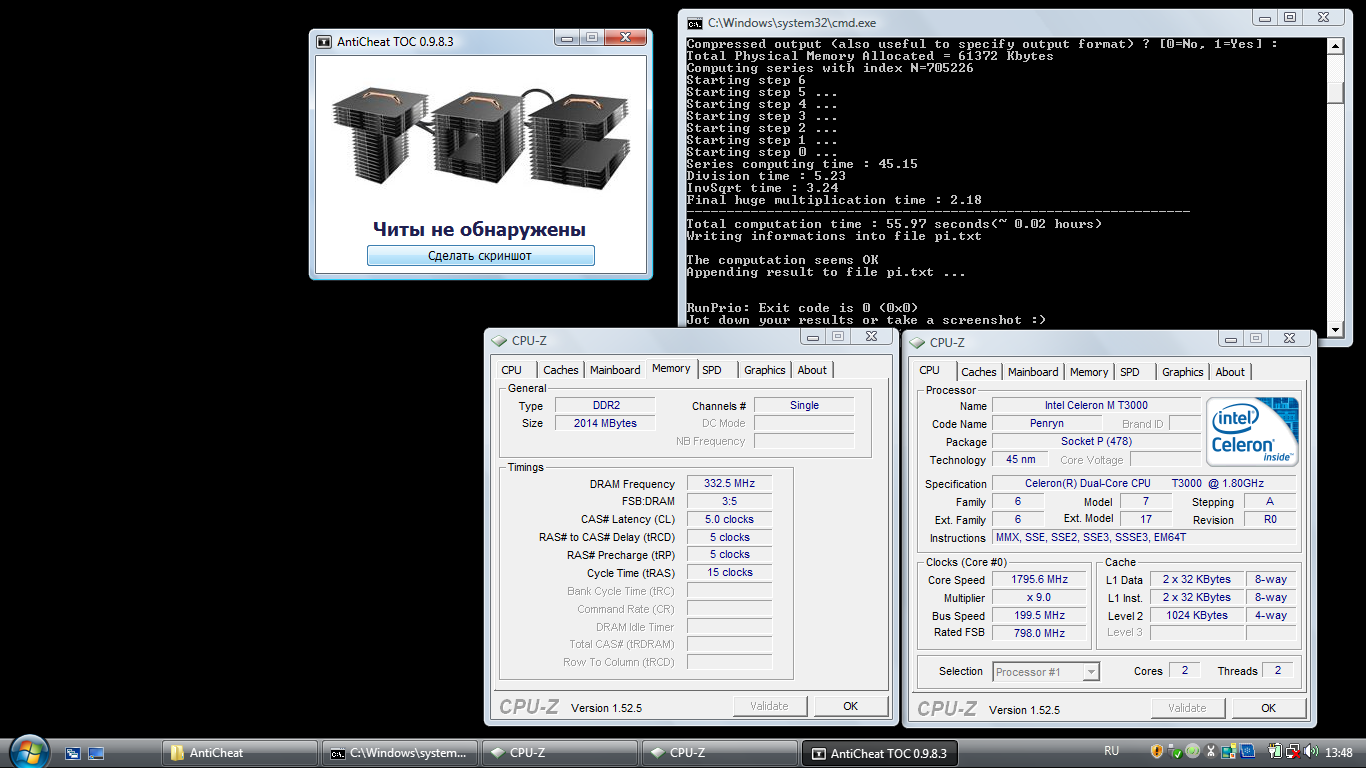Click the DDR2 memory type field

[605, 406]
